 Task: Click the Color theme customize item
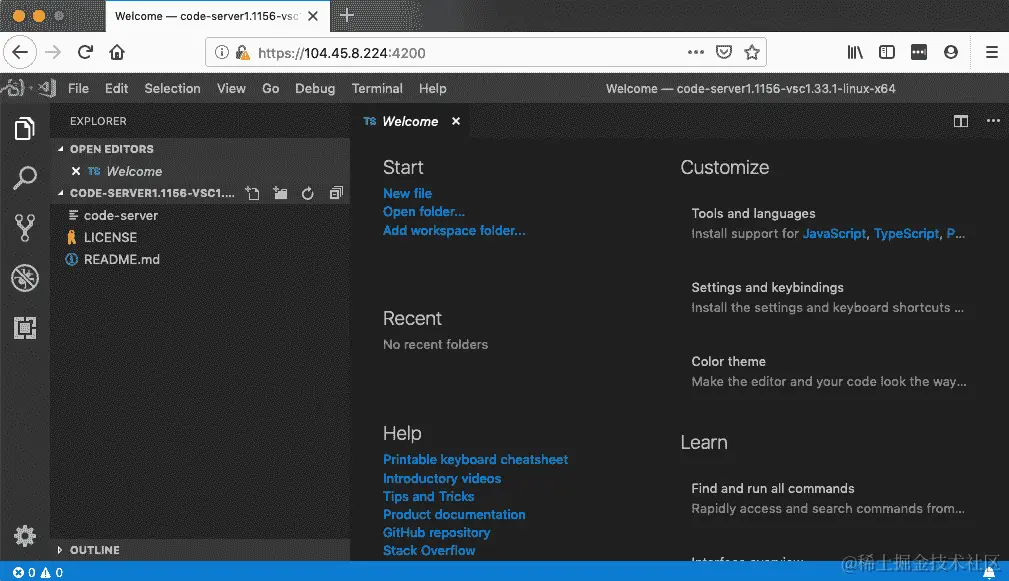(x=829, y=371)
